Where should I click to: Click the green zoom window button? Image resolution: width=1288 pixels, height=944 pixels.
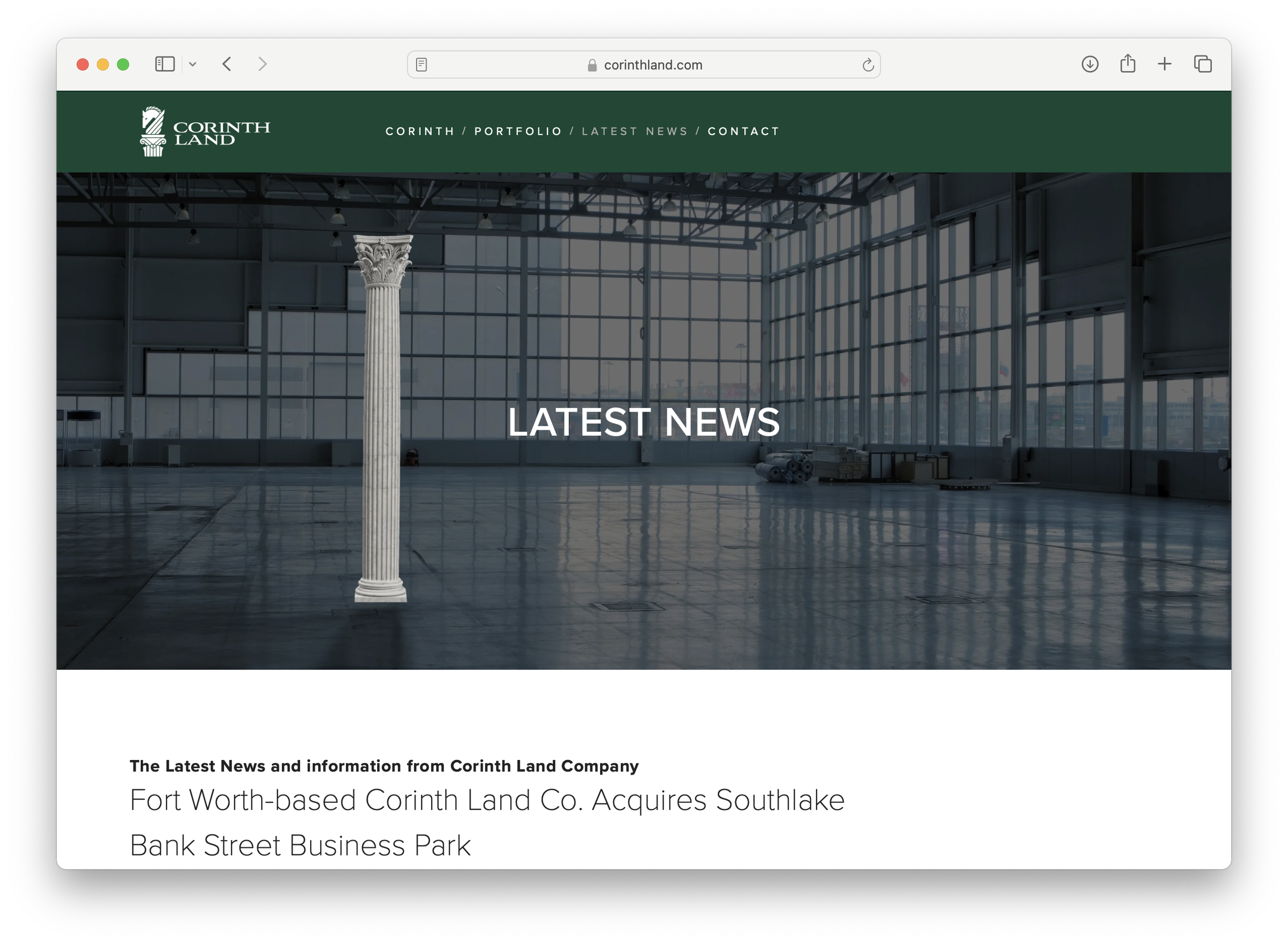(x=123, y=64)
